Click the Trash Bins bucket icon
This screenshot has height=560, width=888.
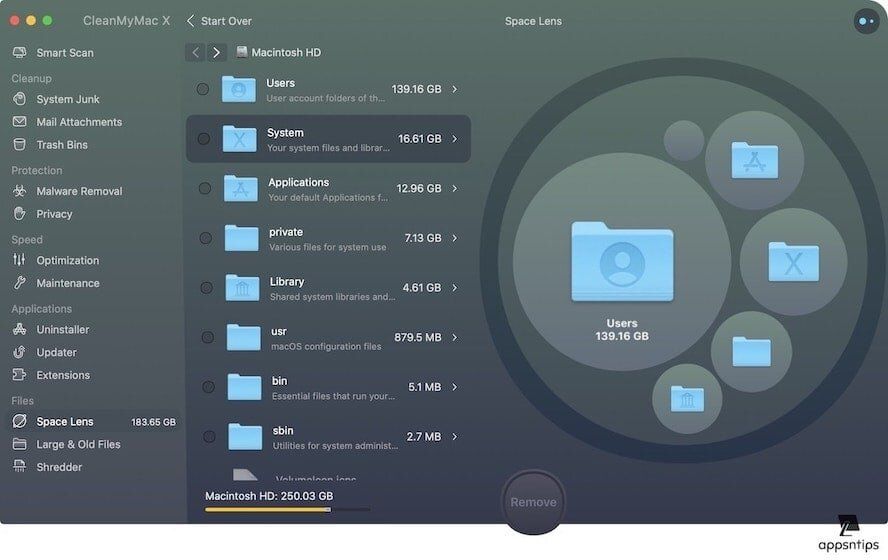(19, 144)
